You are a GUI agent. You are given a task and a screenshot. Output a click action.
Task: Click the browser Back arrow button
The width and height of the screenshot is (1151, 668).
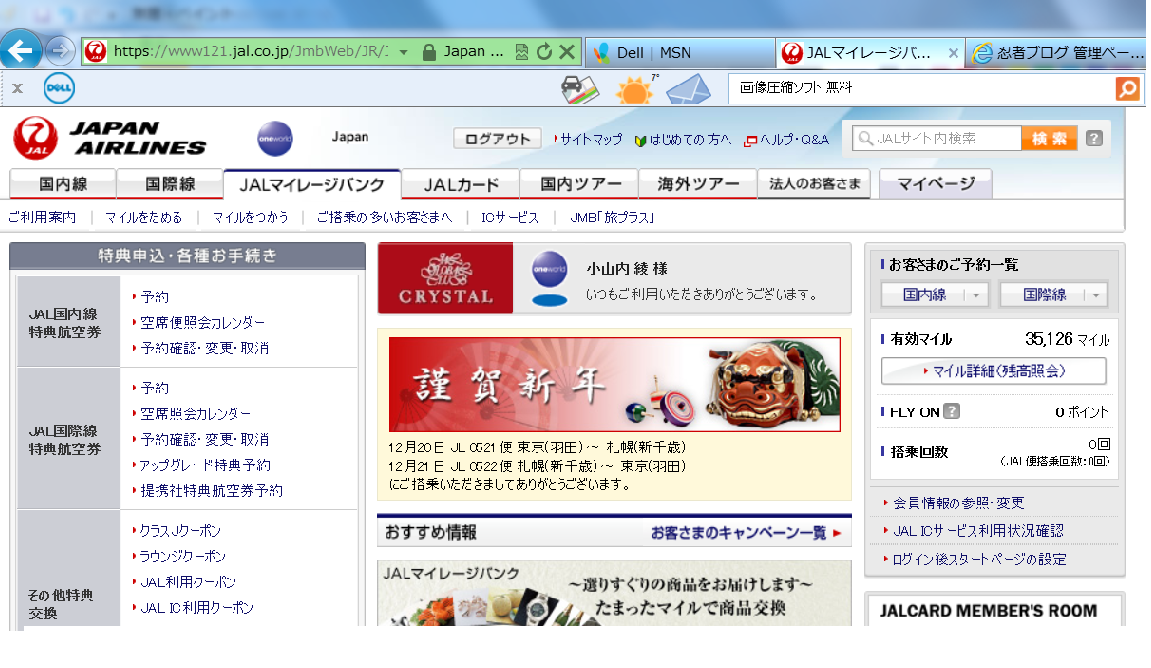pyautogui.click(x=21, y=51)
